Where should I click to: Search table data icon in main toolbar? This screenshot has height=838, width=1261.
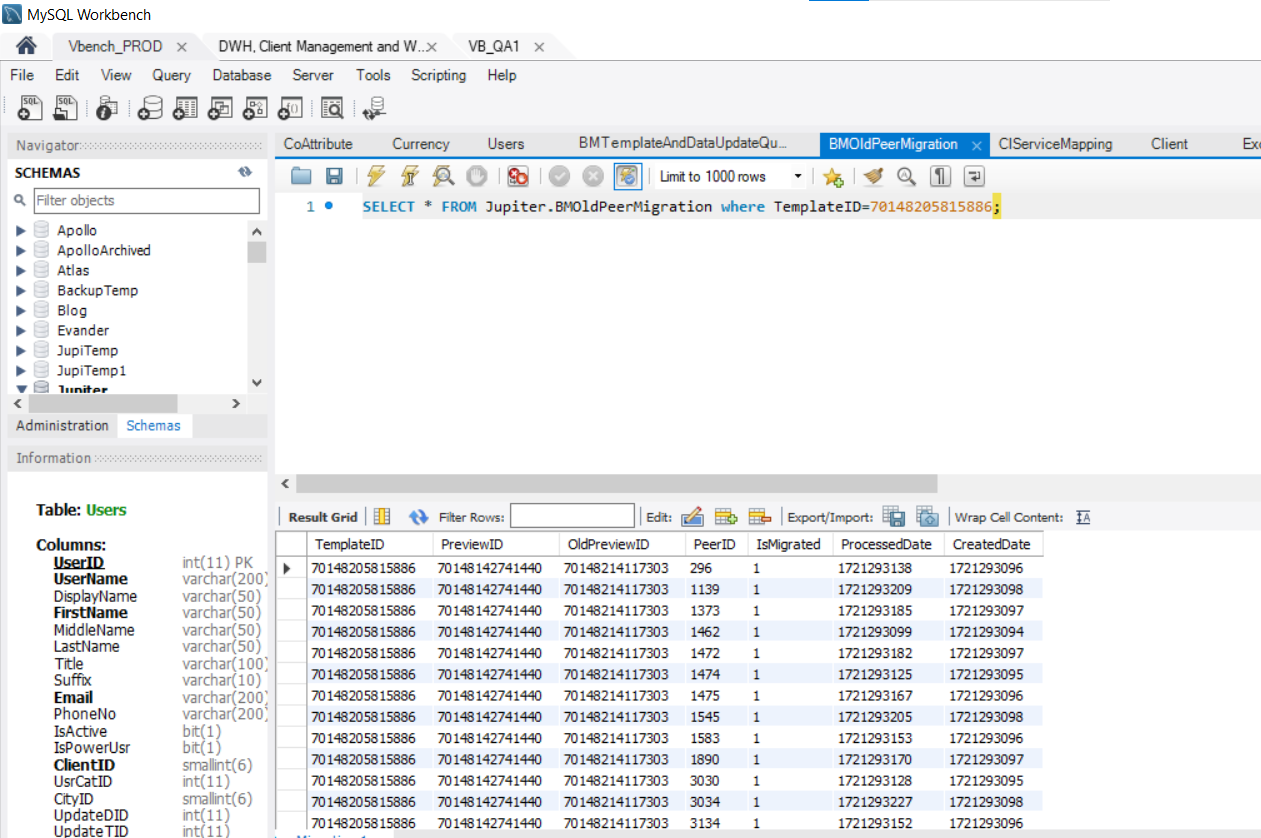(x=332, y=108)
